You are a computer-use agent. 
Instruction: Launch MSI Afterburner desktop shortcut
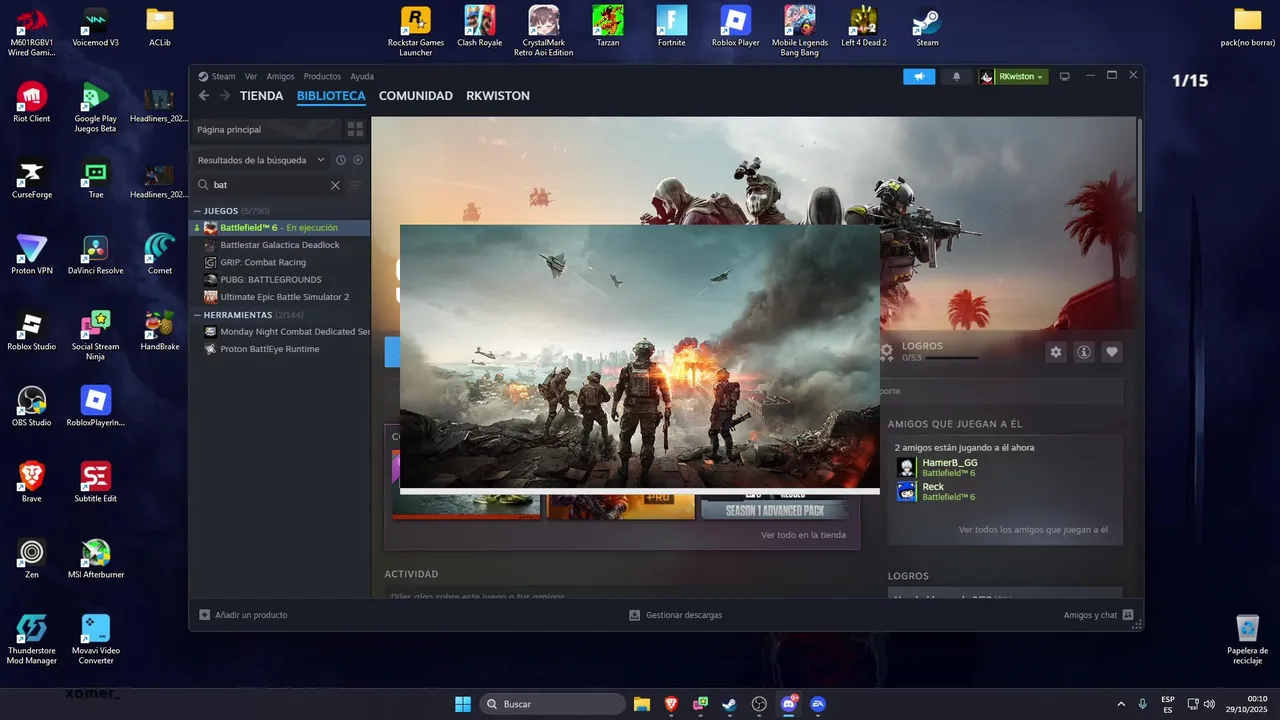pos(96,559)
